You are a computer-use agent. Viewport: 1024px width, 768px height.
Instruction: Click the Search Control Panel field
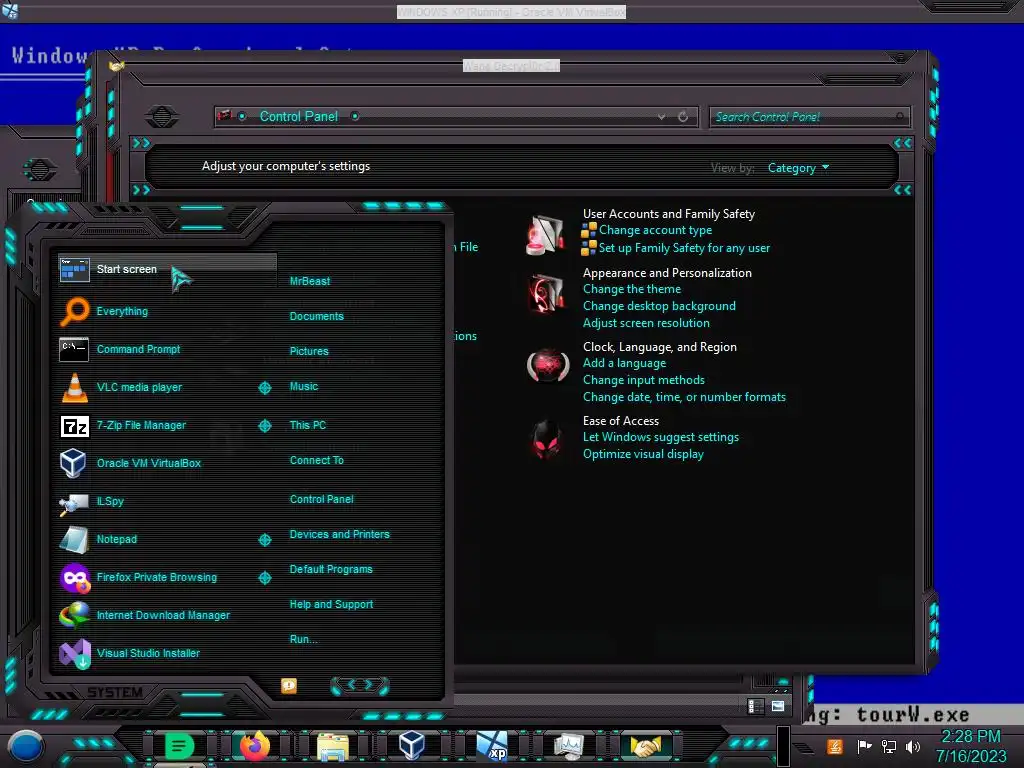pyautogui.click(x=808, y=117)
